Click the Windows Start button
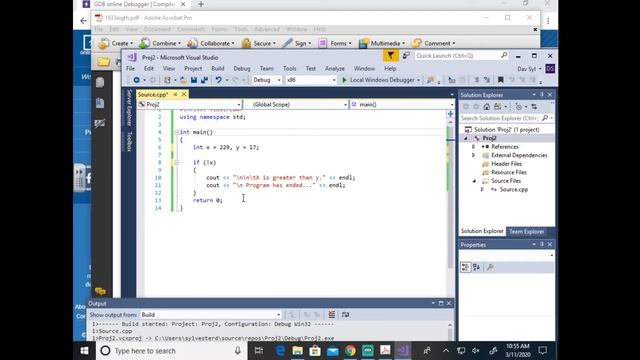 84,351
